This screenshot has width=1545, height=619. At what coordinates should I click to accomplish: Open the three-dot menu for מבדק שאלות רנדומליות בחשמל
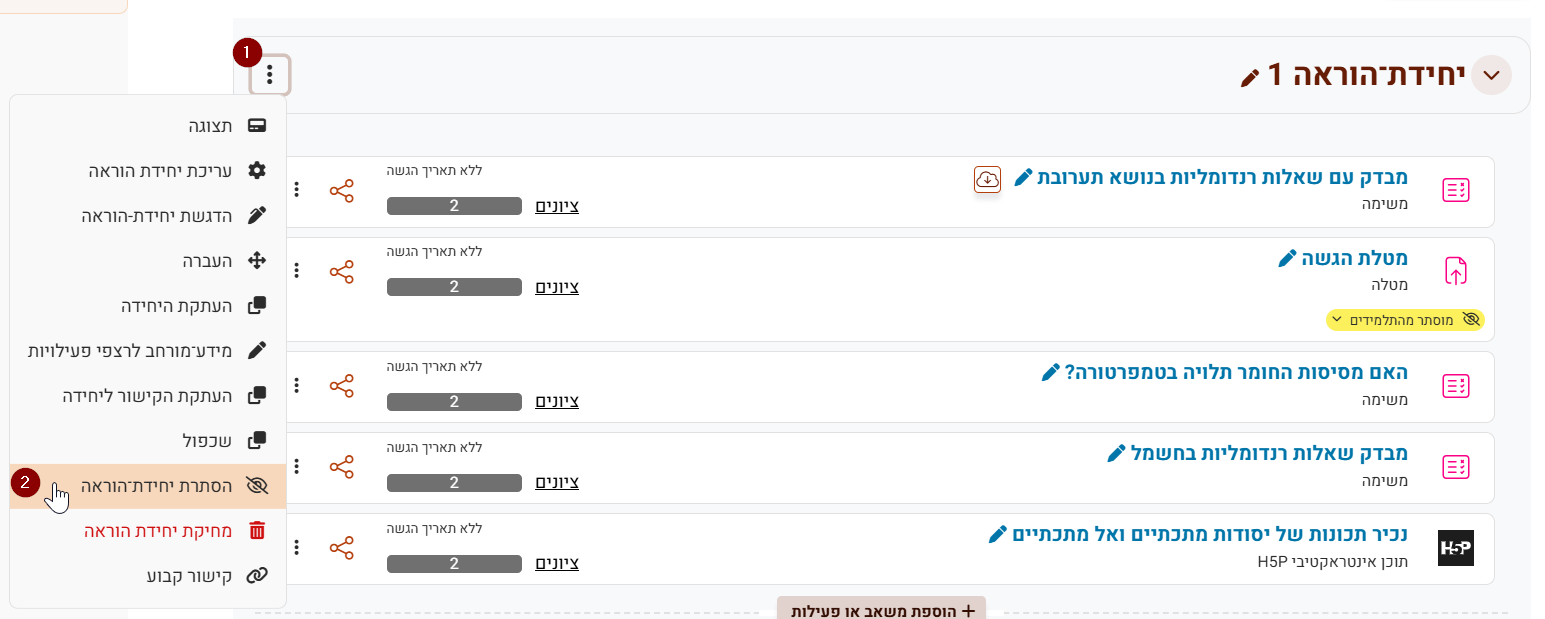click(296, 467)
